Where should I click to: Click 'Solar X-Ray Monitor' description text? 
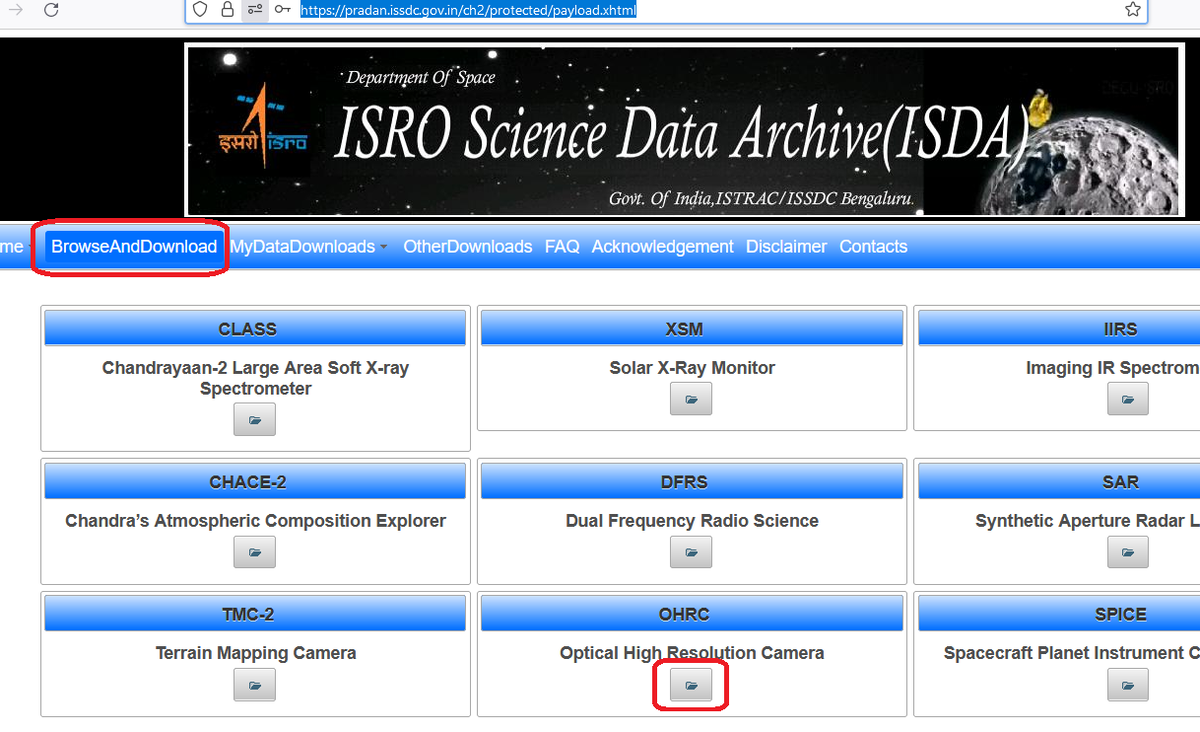tap(692, 368)
